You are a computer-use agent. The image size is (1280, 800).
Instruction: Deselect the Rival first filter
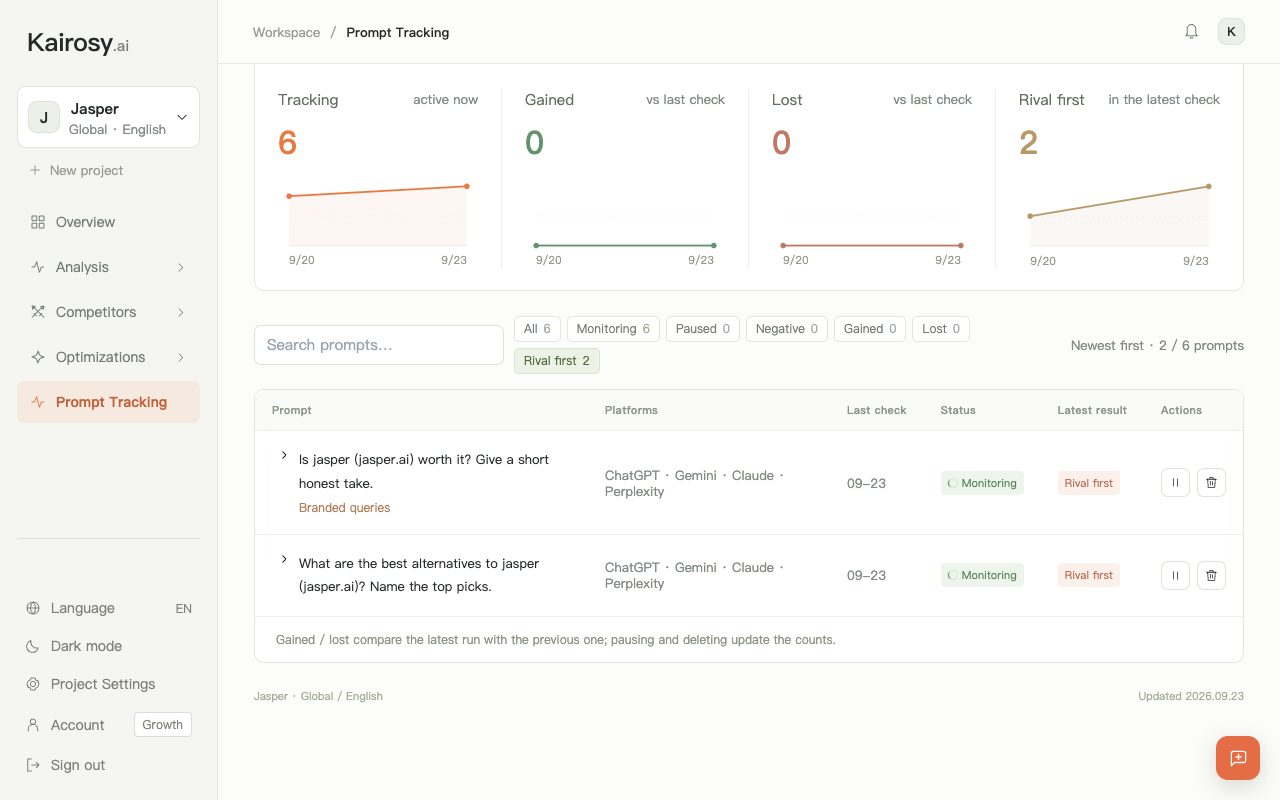tap(557, 361)
